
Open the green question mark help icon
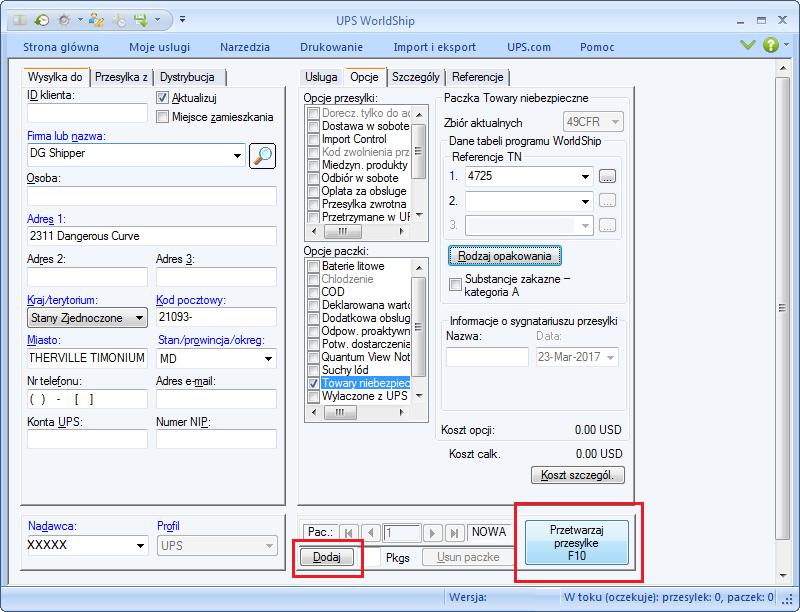point(770,45)
